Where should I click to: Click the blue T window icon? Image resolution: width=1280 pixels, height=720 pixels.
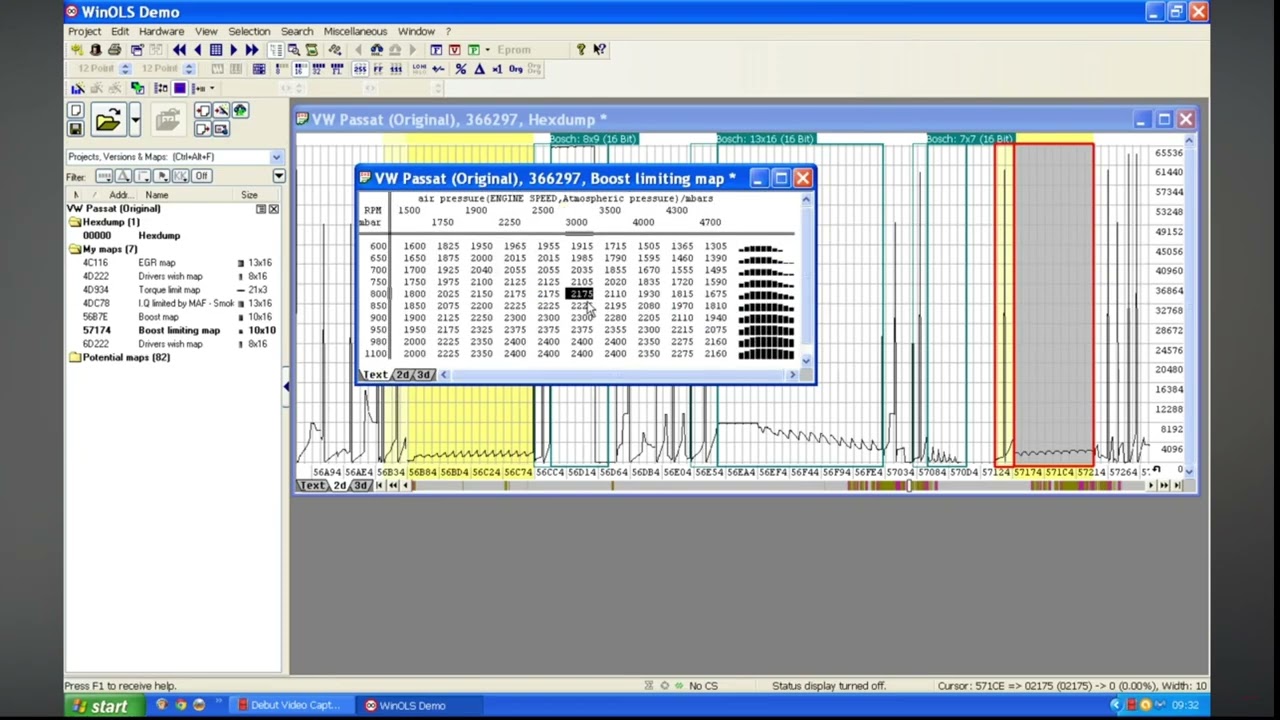[436, 50]
